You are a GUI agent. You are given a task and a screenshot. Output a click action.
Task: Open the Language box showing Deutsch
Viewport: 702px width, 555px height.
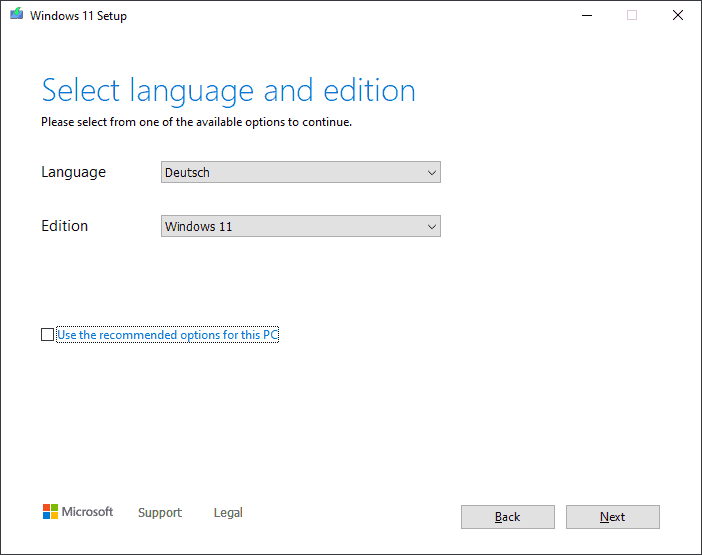[290, 173]
